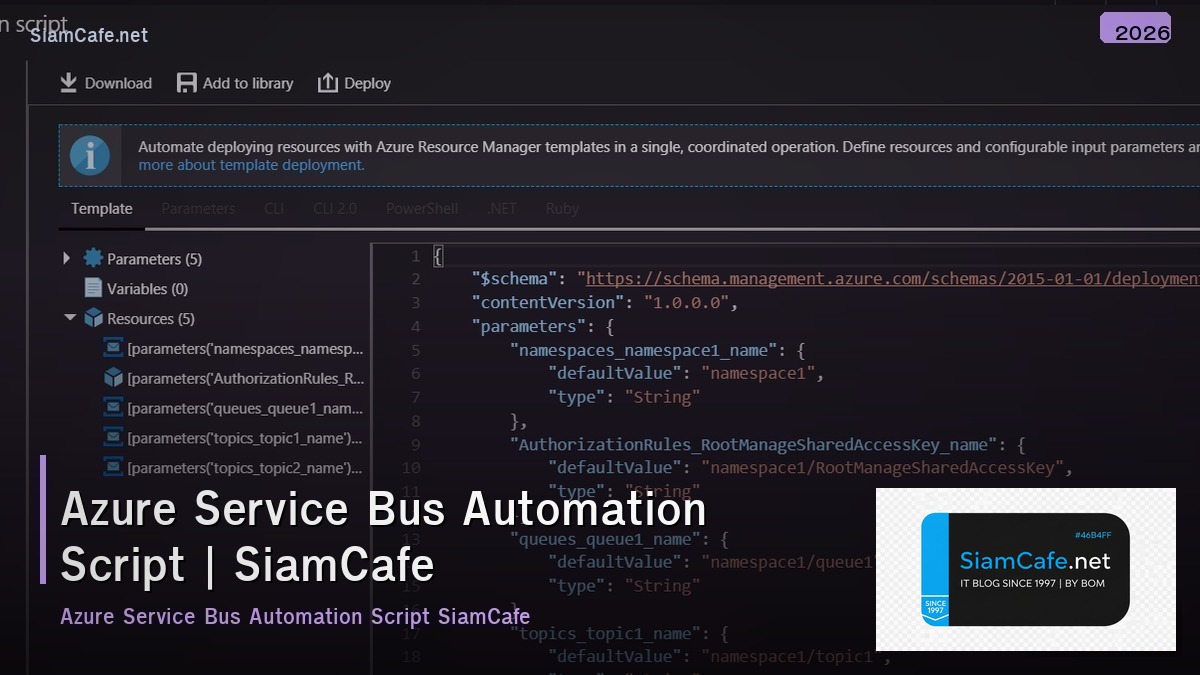Viewport: 1200px width, 675px height.
Task: Click the queue icon beside queues_queue1 resource
Action: tap(112, 408)
